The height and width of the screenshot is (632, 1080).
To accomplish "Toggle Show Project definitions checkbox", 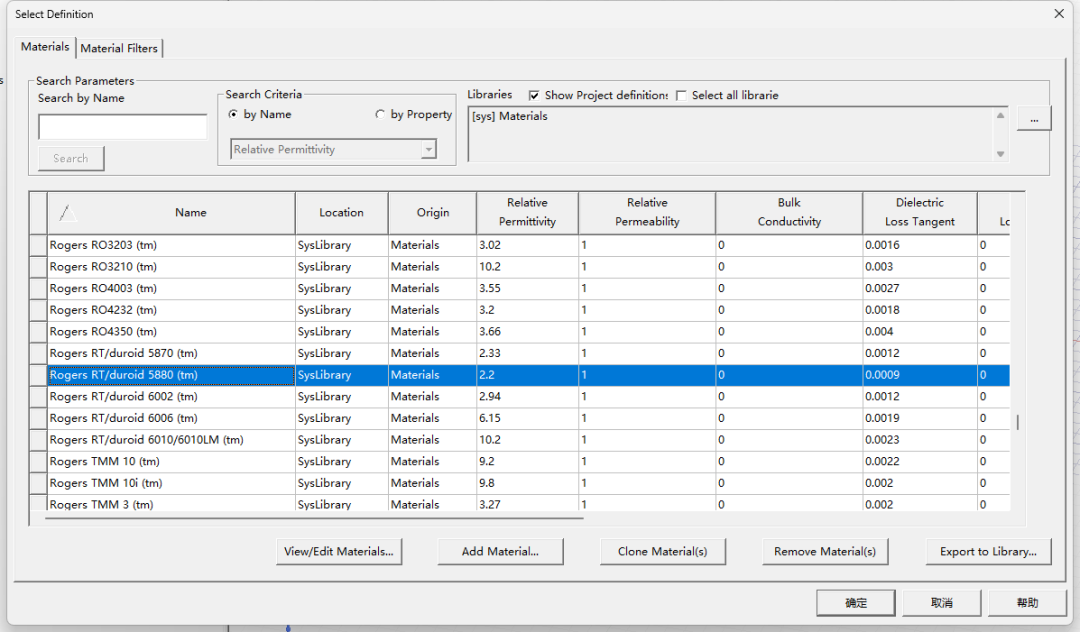I will (x=534, y=96).
